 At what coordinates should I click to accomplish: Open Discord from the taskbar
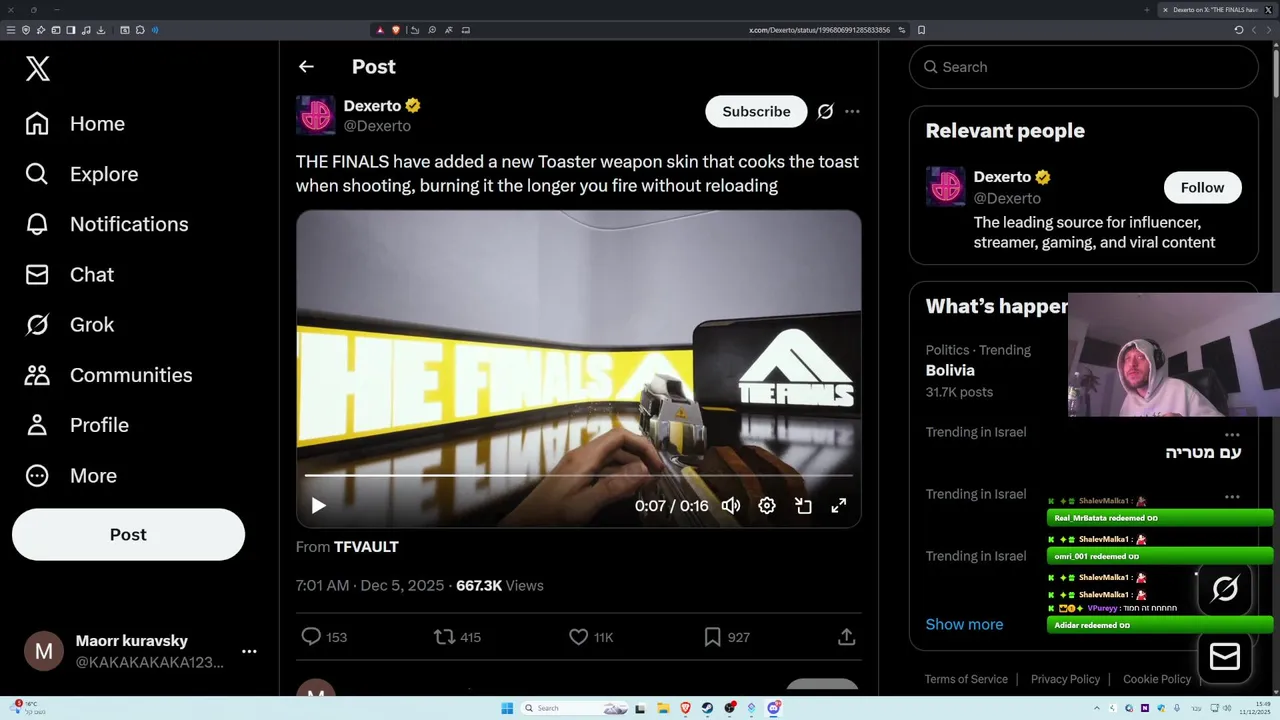point(773,708)
